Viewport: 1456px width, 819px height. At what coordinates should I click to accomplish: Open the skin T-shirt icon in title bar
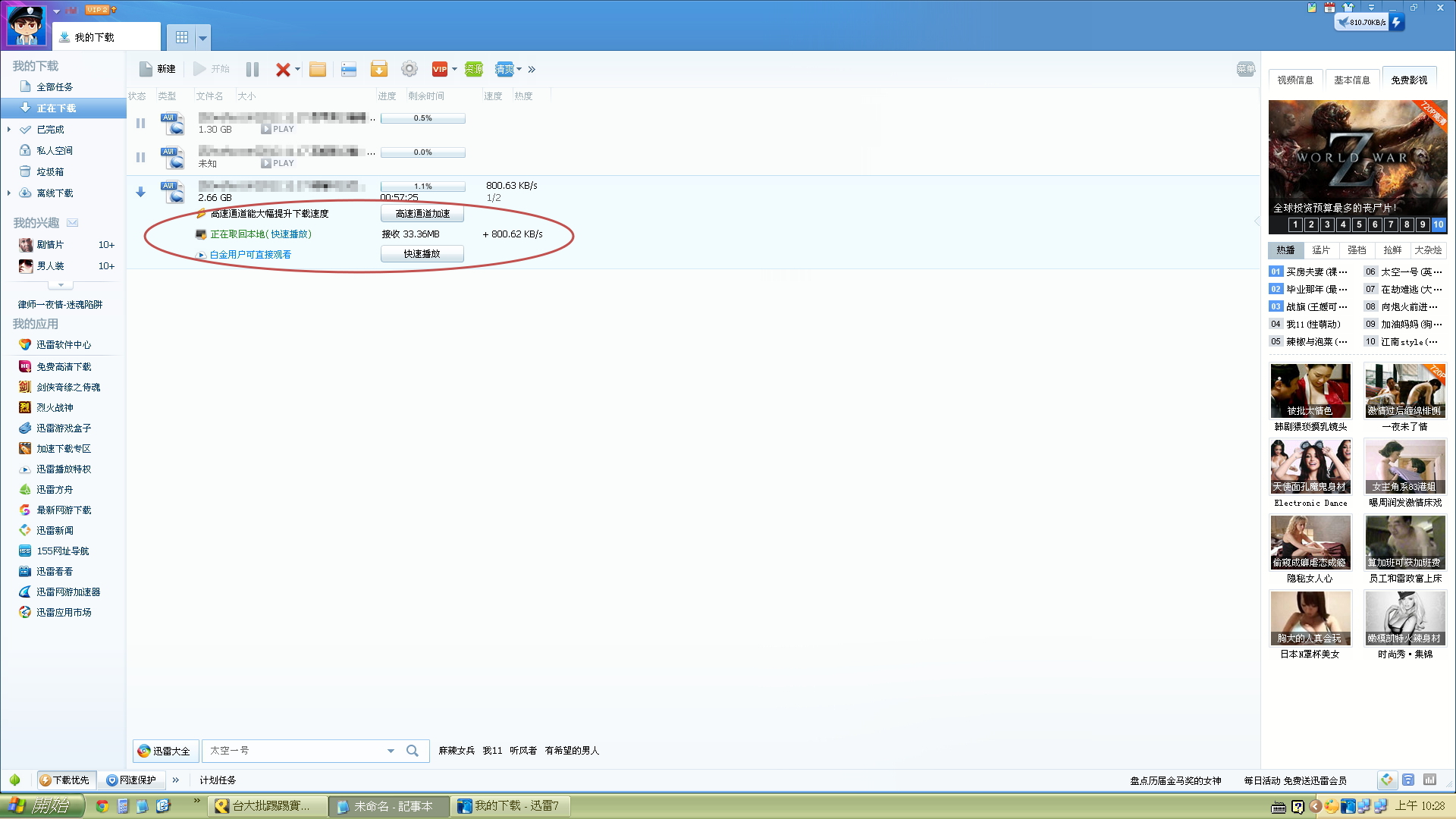tap(1348, 8)
